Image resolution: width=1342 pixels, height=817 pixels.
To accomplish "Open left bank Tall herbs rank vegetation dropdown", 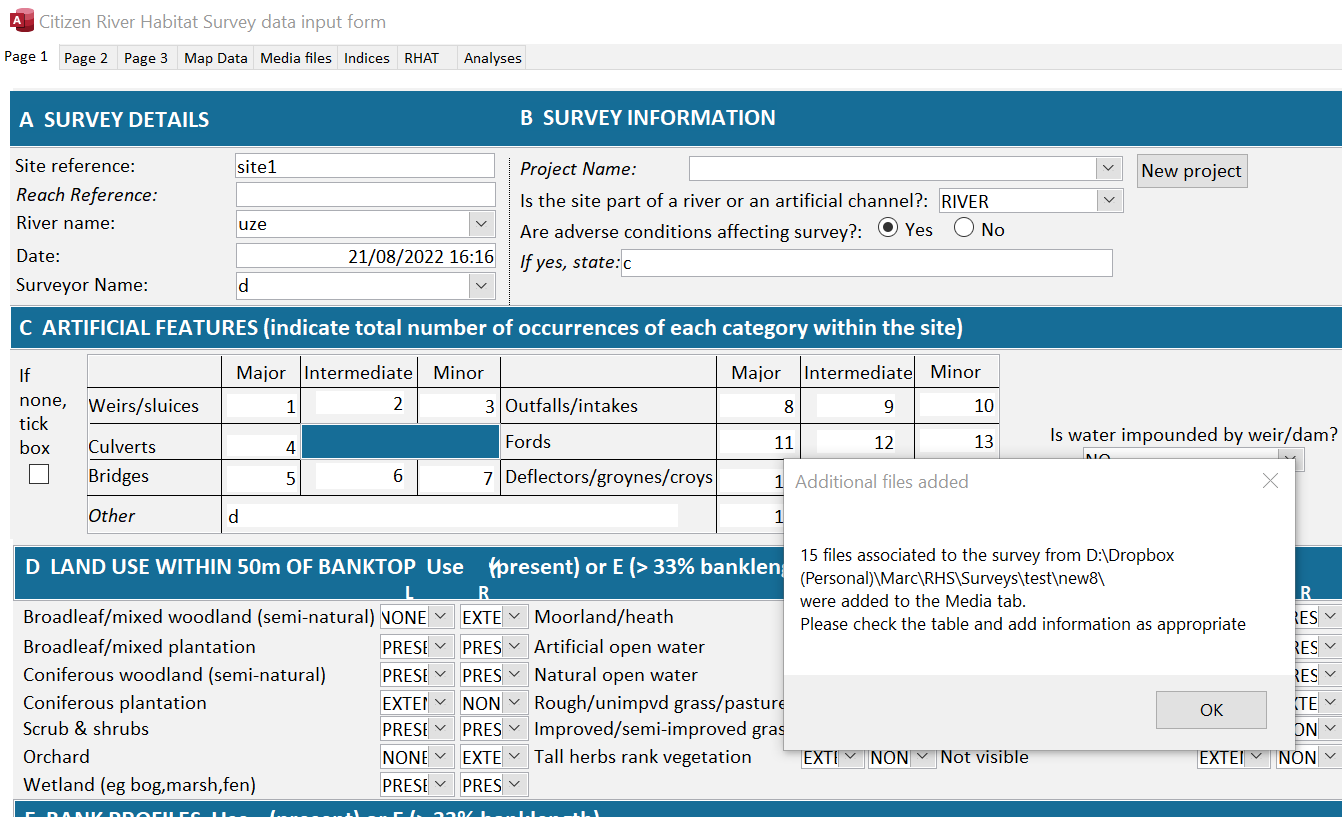I will click(852, 758).
